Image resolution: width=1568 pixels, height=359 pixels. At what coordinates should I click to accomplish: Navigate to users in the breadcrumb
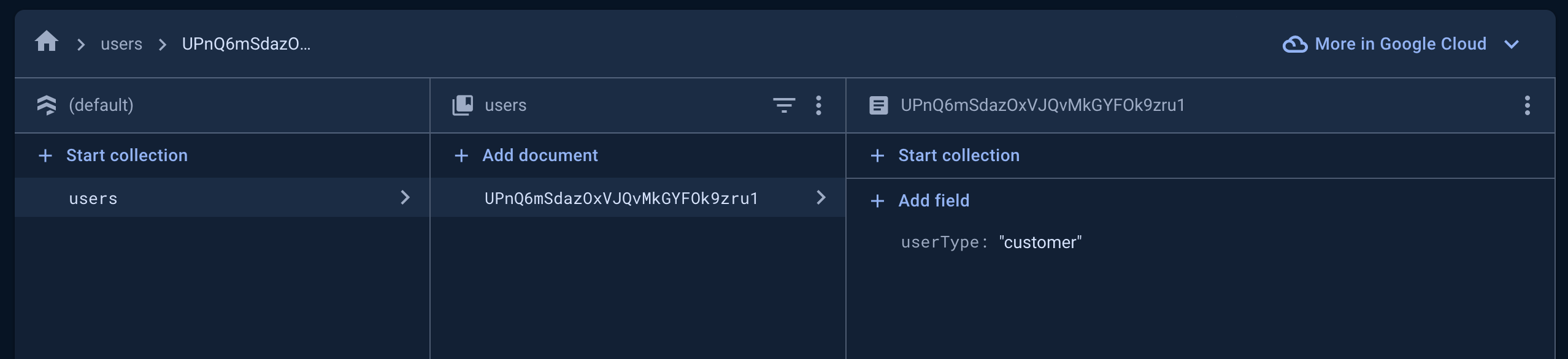pos(121,44)
